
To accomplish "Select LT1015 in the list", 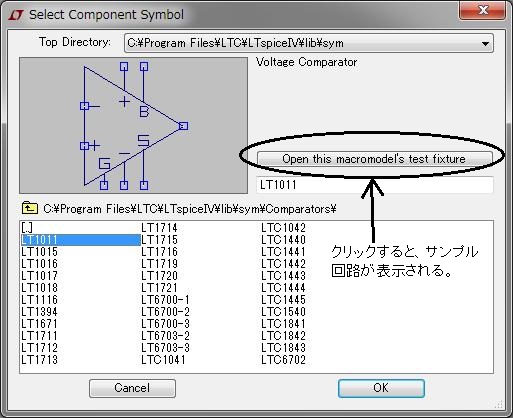I will [x=39, y=252].
